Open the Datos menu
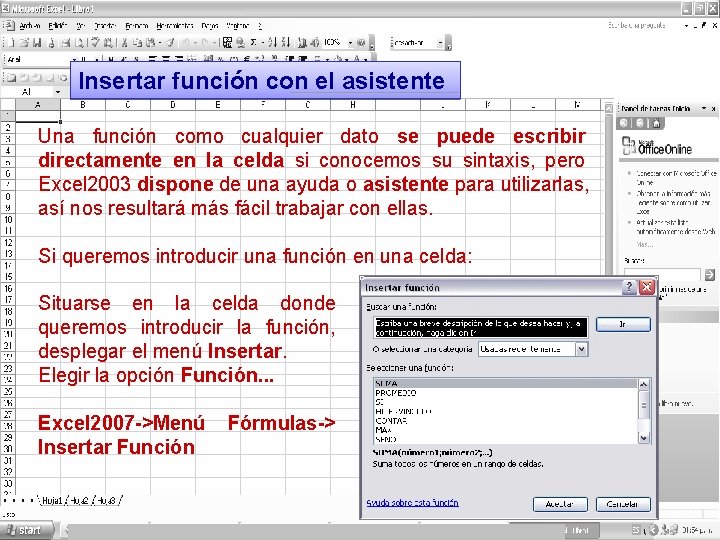This screenshot has height=540, width=720. click(210, 26)
